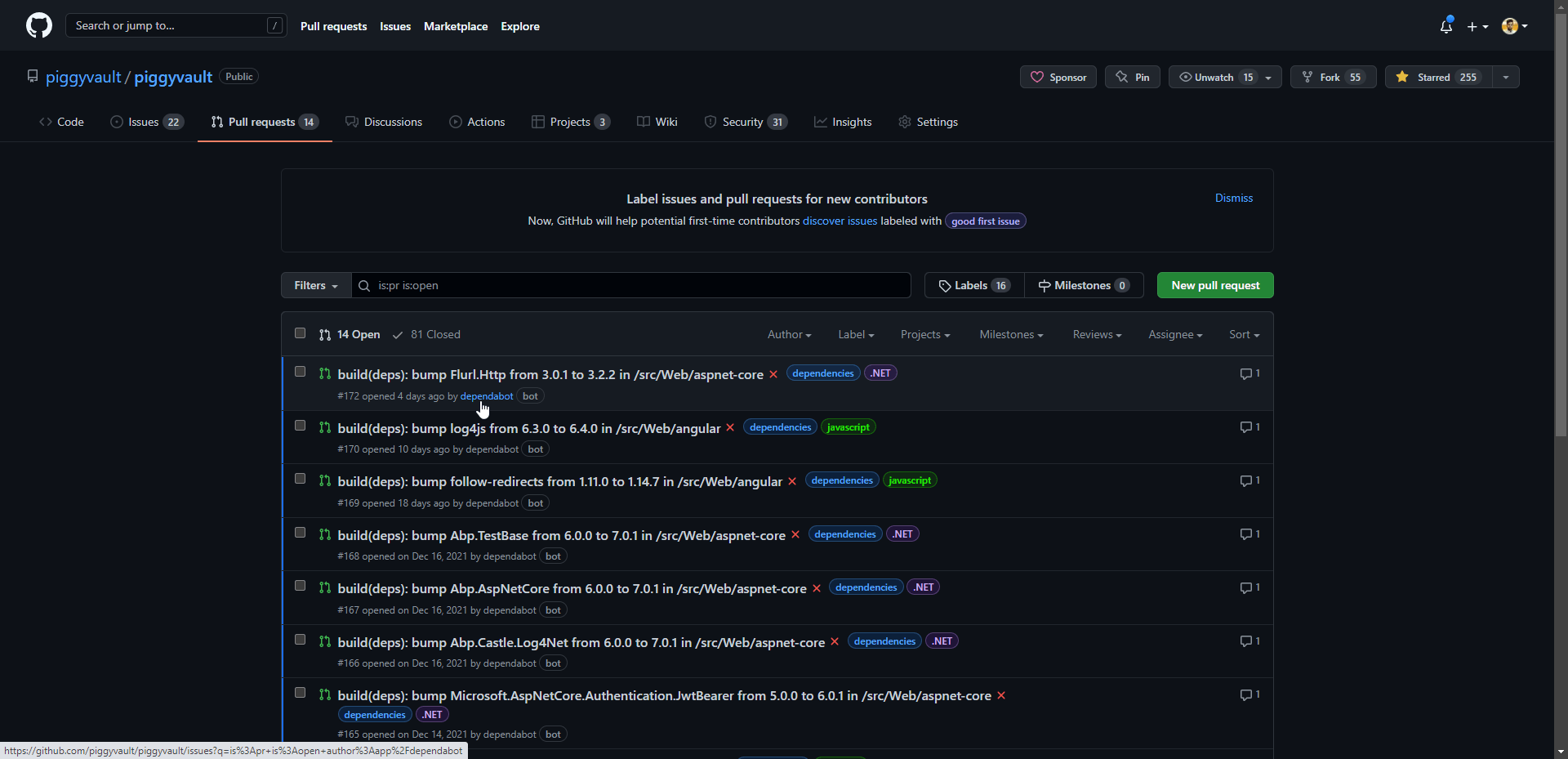Click the star icon to unstar repo

[1402, 77]
